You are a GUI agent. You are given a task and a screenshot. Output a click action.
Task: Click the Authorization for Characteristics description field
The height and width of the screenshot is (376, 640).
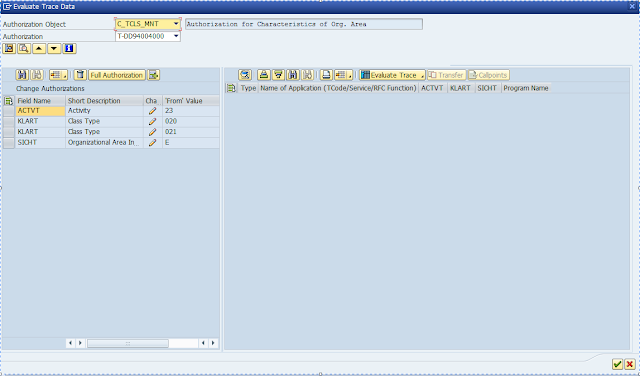tap(304, 24)
